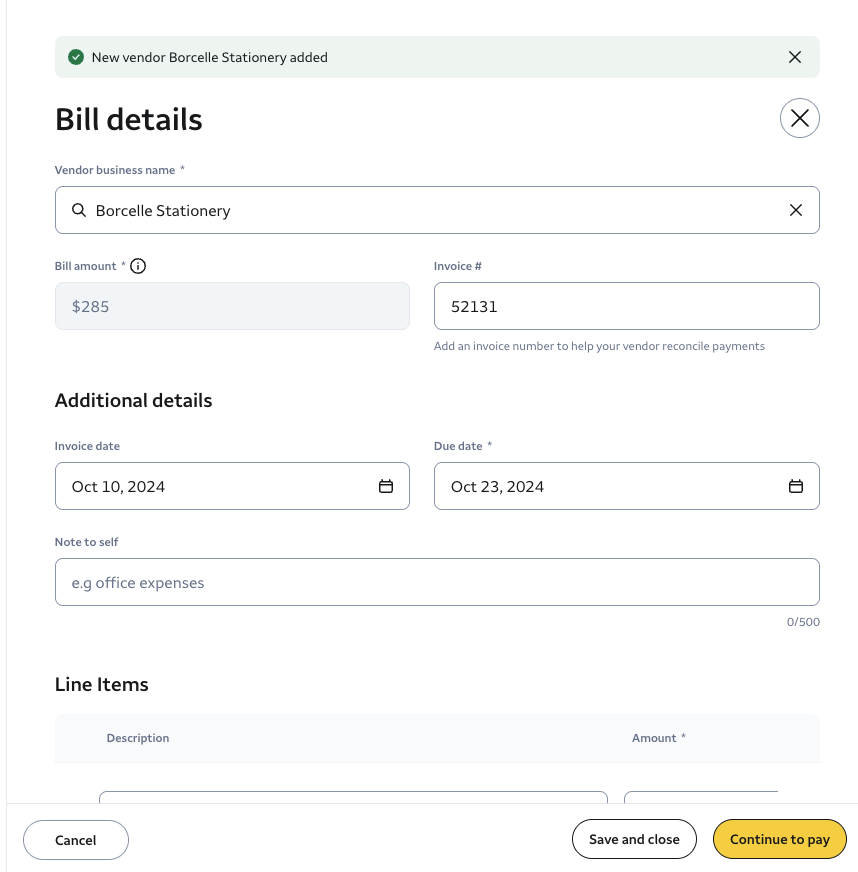
Task: Click the Note to self text box
Action: tap(437, 582)
